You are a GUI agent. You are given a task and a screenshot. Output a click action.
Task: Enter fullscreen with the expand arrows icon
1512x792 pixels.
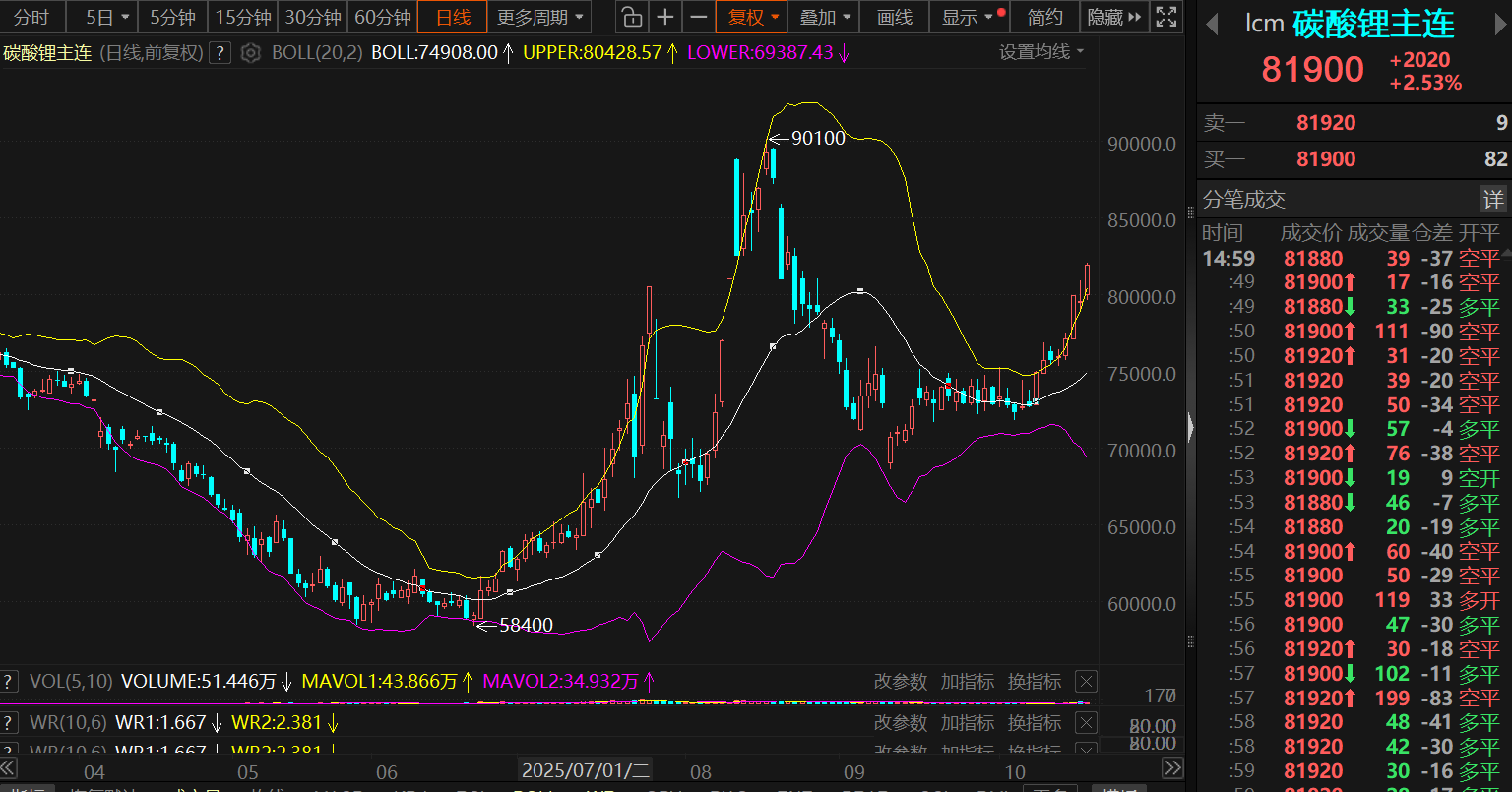(x=1166, y=17)
